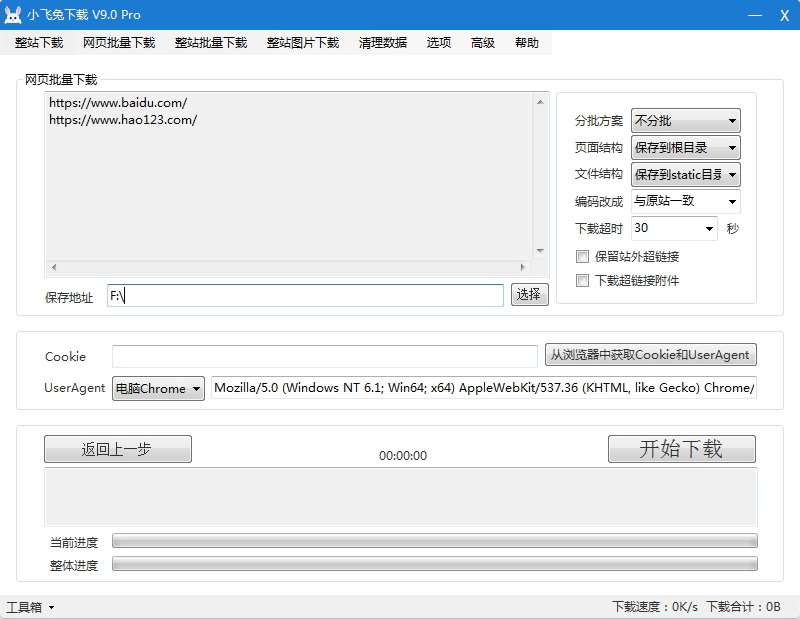The image size is (800, 619).
Task: Click the rabbit app logo icon
Action: (x=14, y=15)
